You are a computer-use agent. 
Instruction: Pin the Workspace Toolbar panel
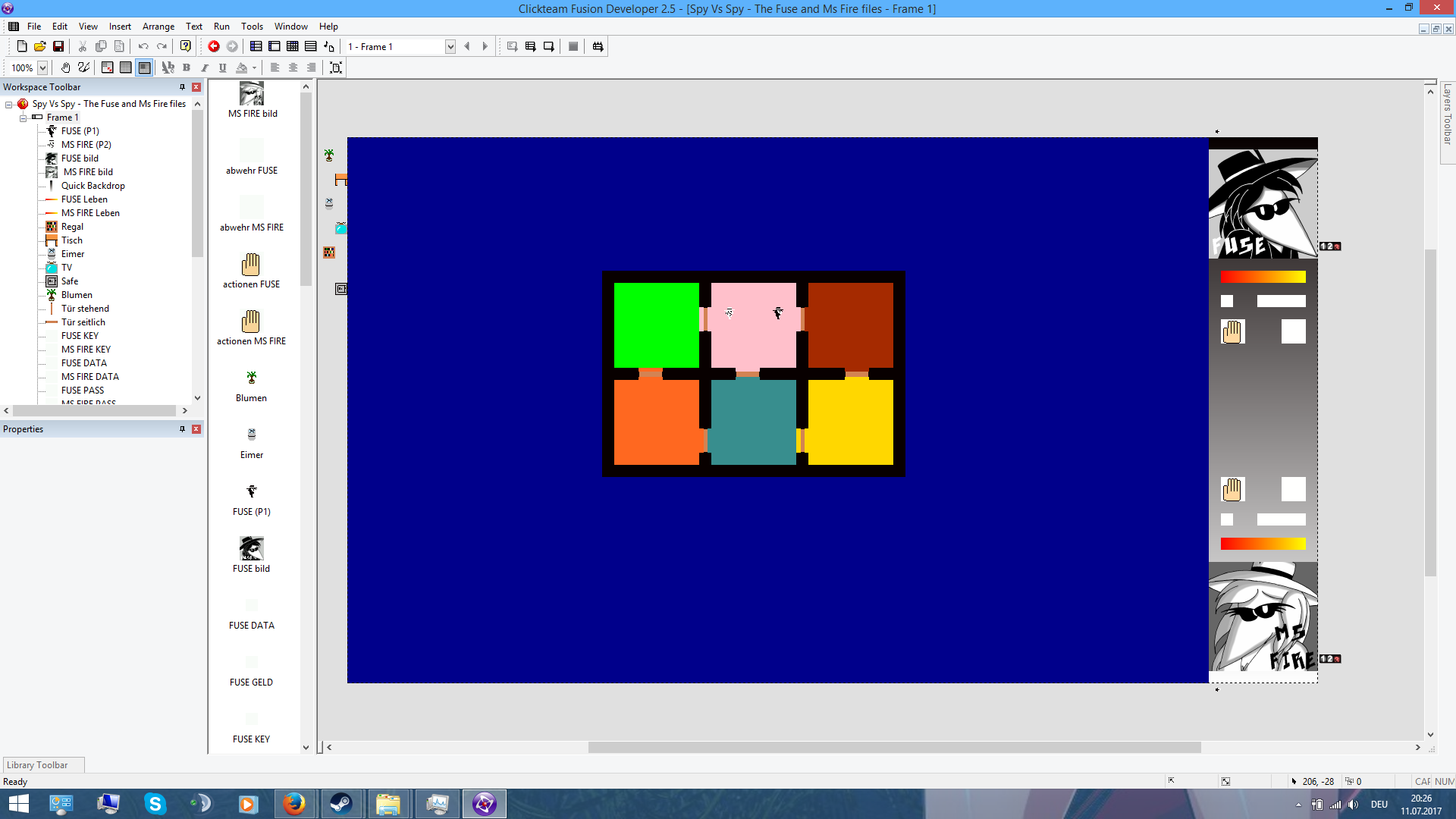(x=182, y=87)
